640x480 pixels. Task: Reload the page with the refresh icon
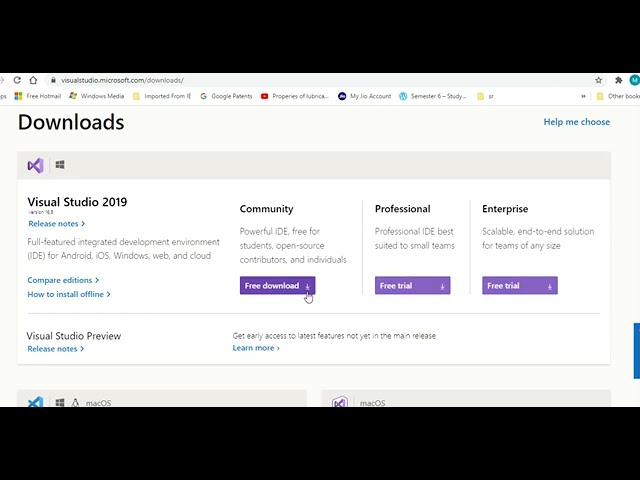[17, 80]
